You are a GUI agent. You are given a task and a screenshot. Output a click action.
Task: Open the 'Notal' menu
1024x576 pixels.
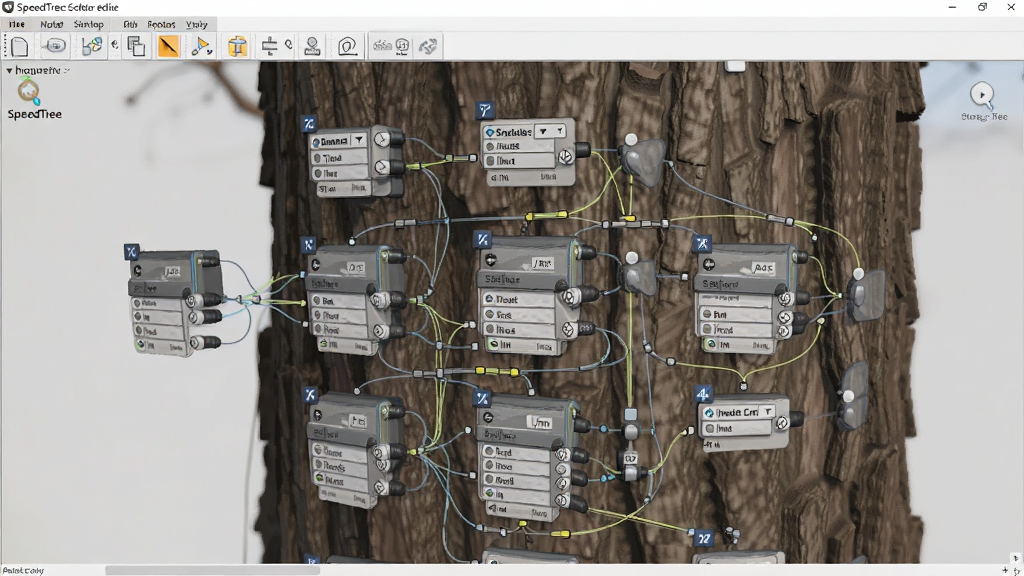coord(52,24)
